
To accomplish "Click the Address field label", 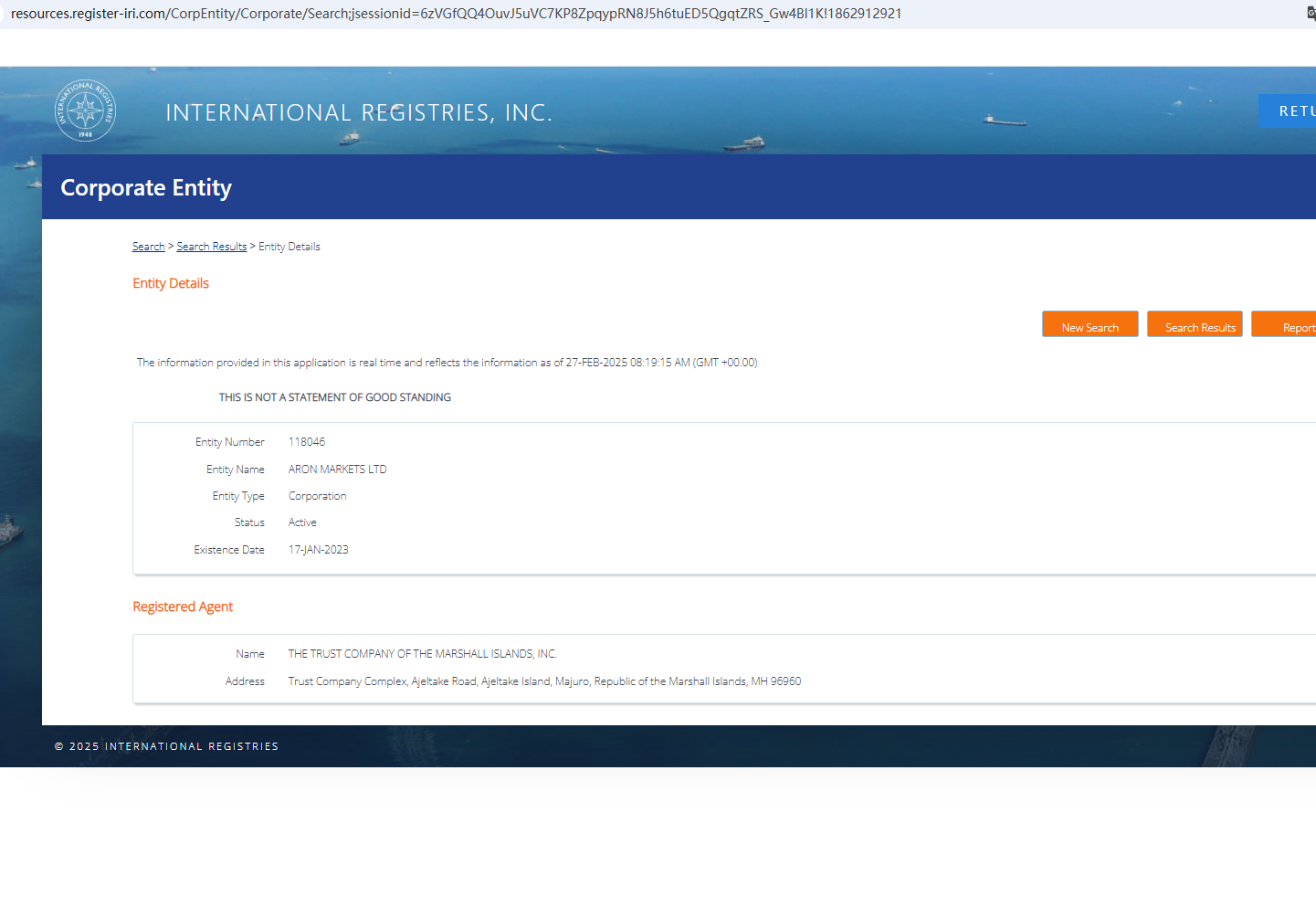I will tap(245, 681).
